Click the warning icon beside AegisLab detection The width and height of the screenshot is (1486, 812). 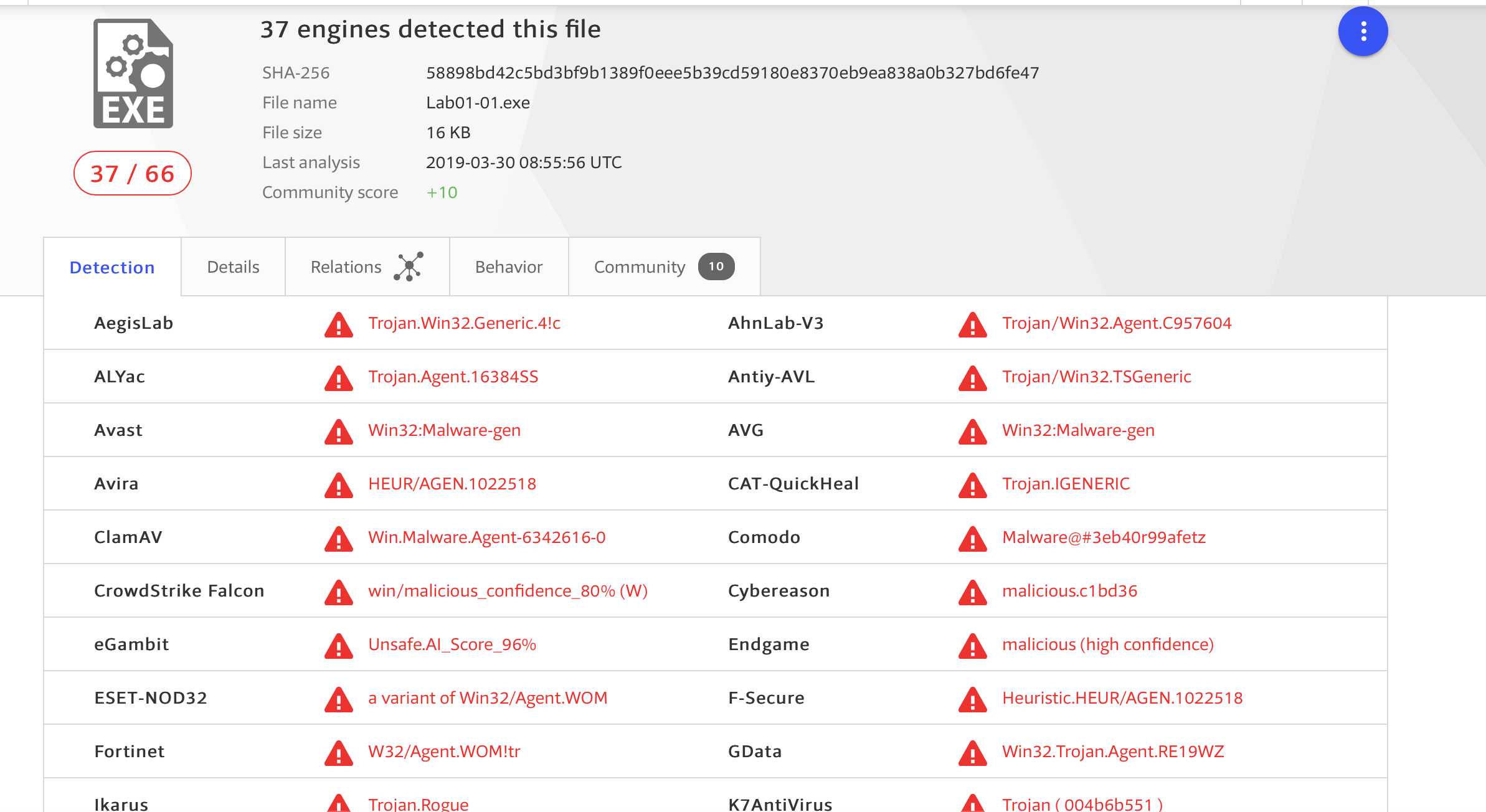point(338,325)
